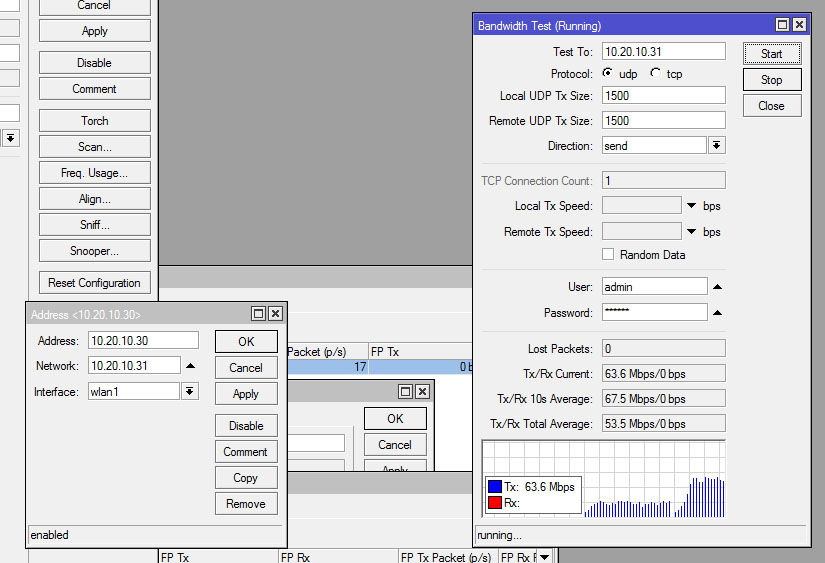This screenshot has width=825, height=563.
Task: Open Torch in the interface window
Action: pyautogui.click(x=95, y=120)
